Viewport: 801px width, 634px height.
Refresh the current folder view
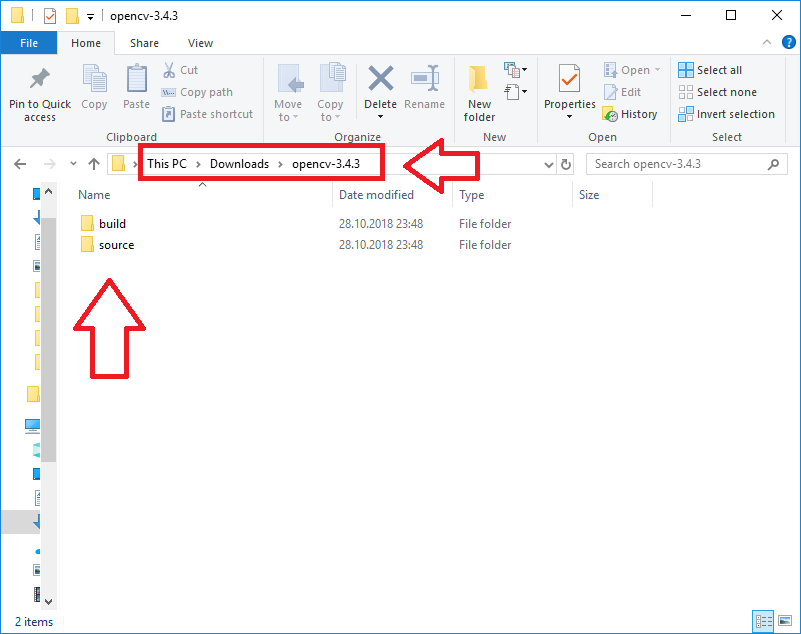pos(566,165)
